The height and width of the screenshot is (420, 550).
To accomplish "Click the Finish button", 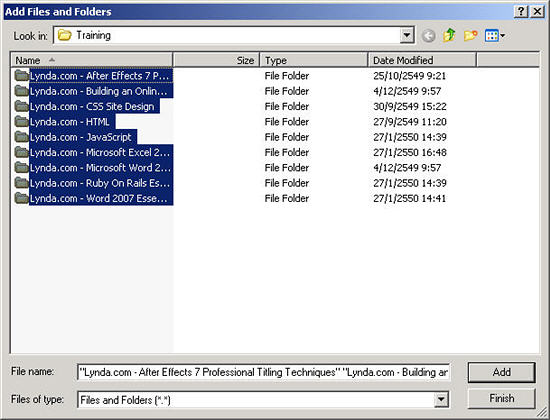I will (x=502, y=399).
